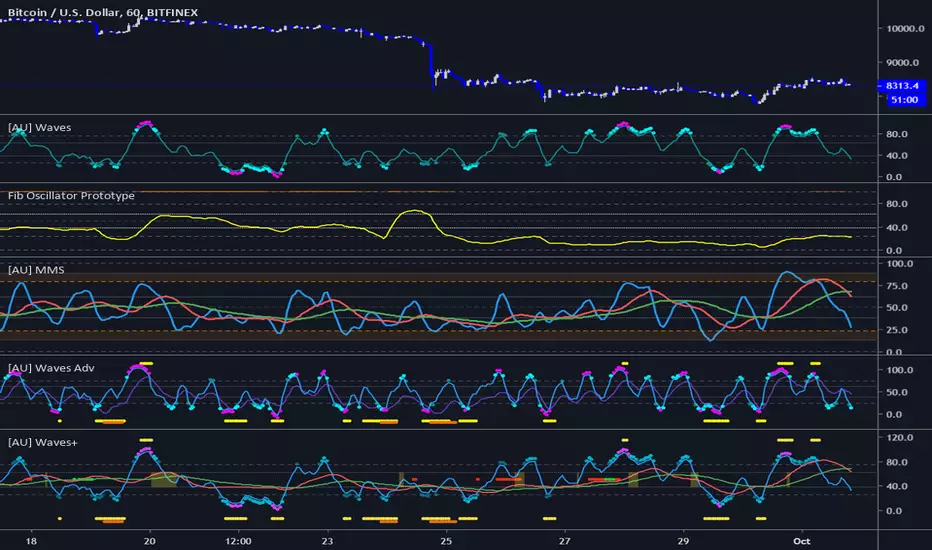Select the Fib Oscillator Prototype label
Screen dimensions: 932x550
pos(71,196)
